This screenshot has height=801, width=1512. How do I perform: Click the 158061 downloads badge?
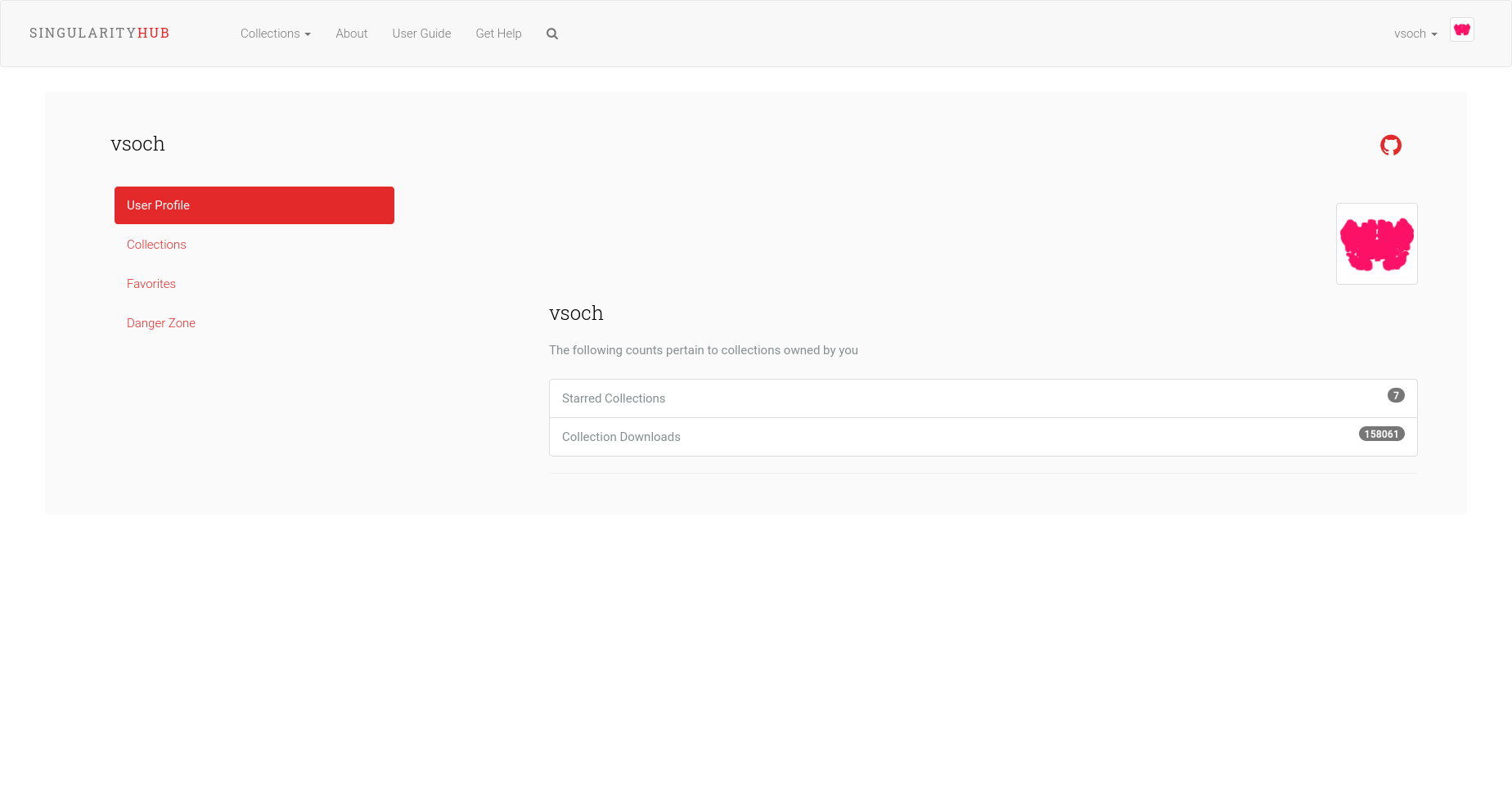point(1382,434)
